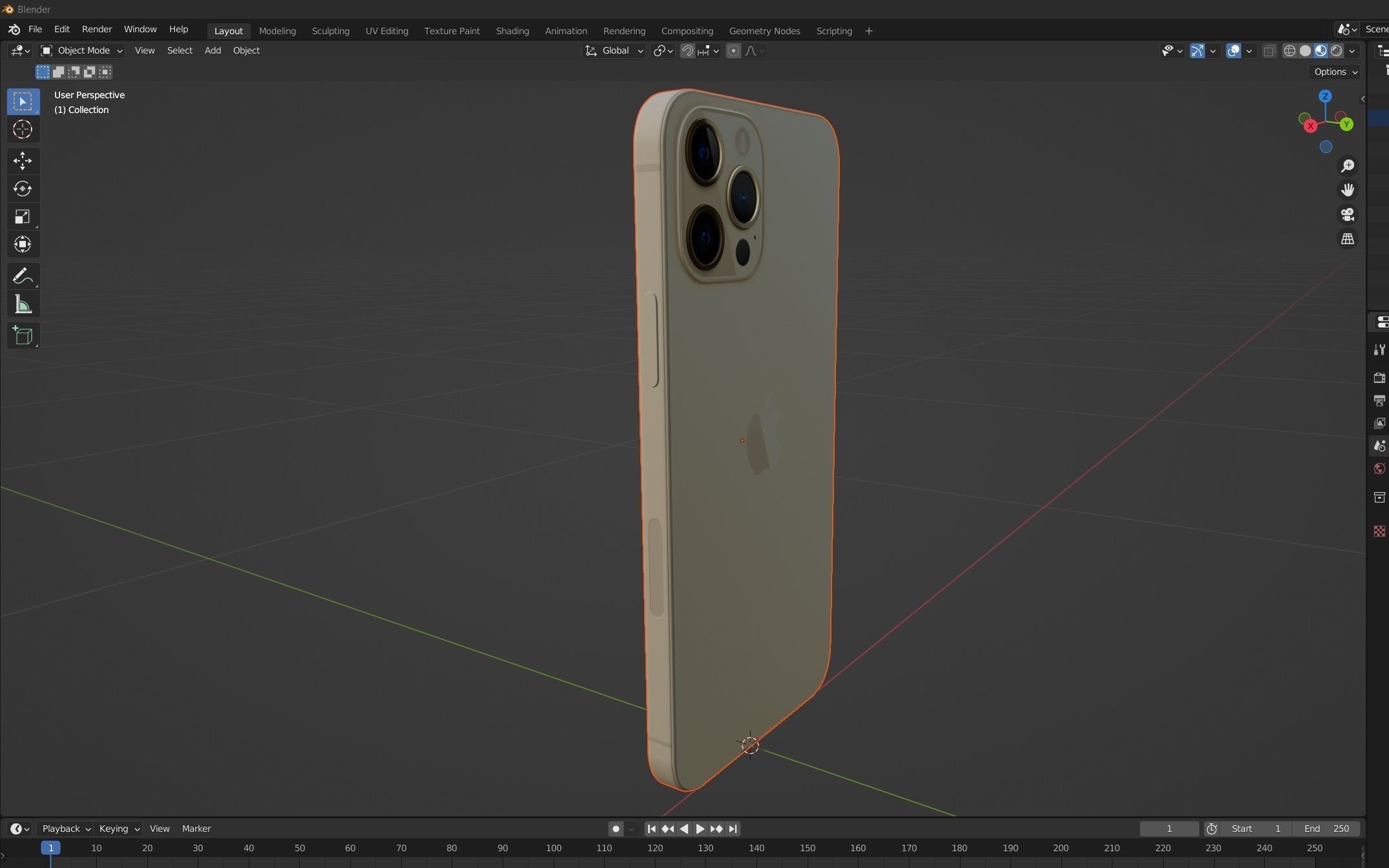Open the Object Mode dropdown
Screen dimensions: 1389x868
click(81, 50)
